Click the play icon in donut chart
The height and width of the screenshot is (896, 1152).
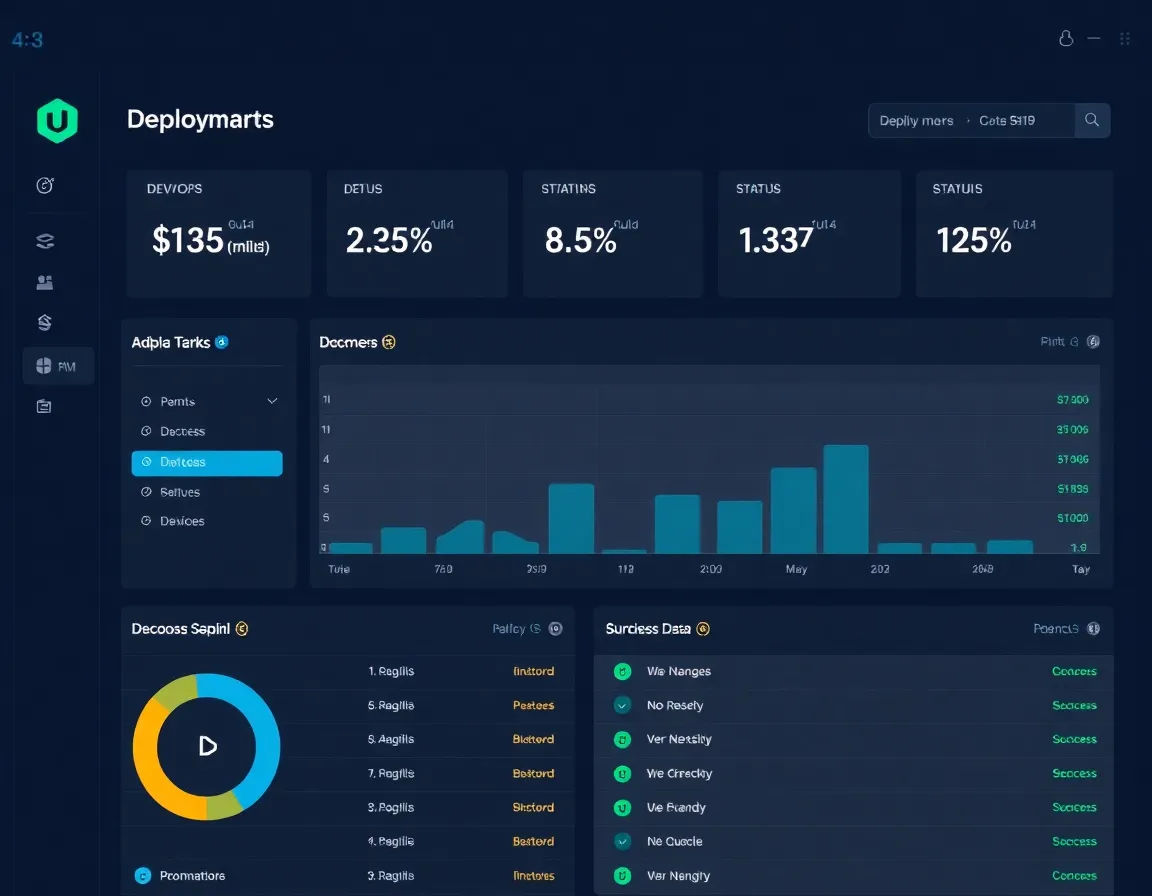click(208, 746)
